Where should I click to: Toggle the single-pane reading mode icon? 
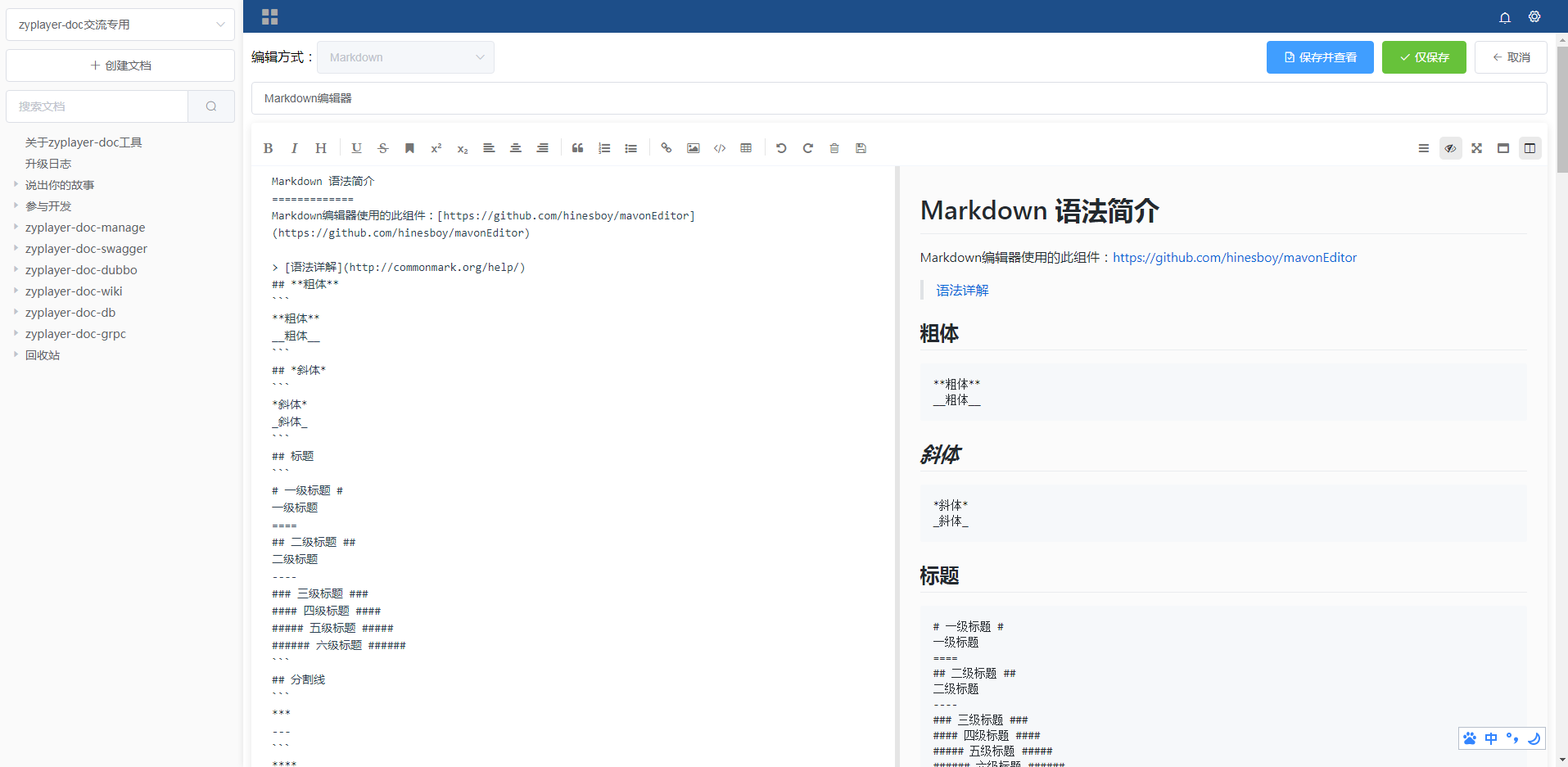coord(1503,148)
